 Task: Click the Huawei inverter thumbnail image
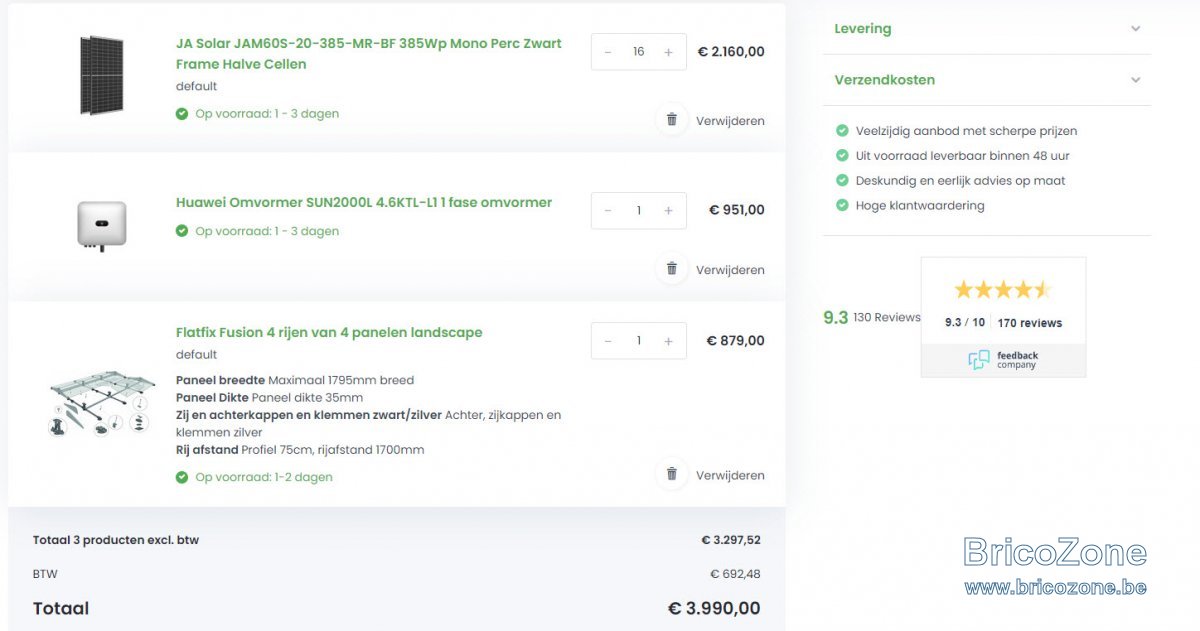click(x=102, y=225)
